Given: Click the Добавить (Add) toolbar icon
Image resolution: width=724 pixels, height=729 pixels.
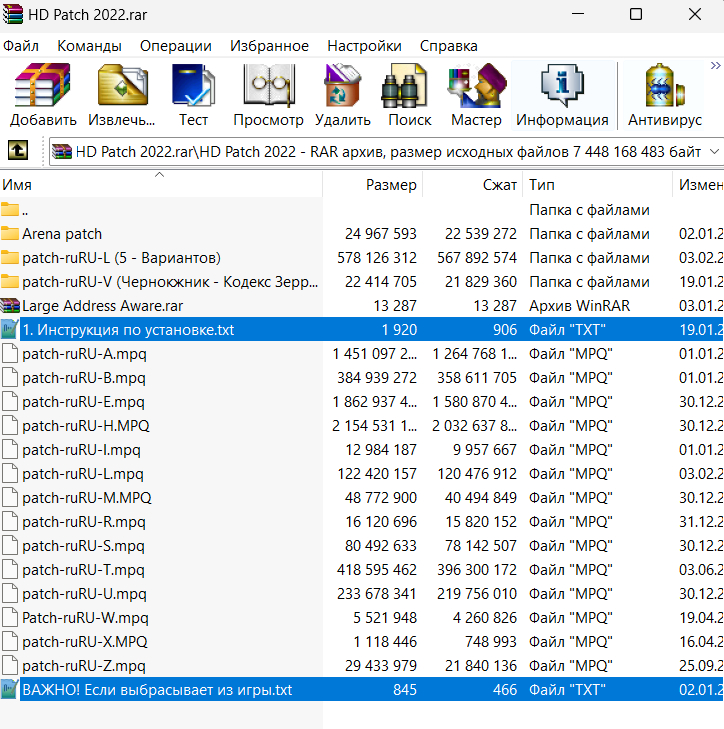Looking at the screenshot, I should pyautogui.click(x=43, y=96).
